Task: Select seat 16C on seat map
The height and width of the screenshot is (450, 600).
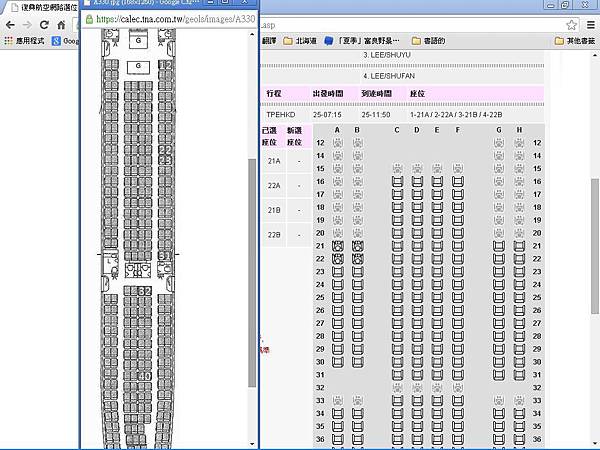Action: pyautogui.click(x=397, y=181)
